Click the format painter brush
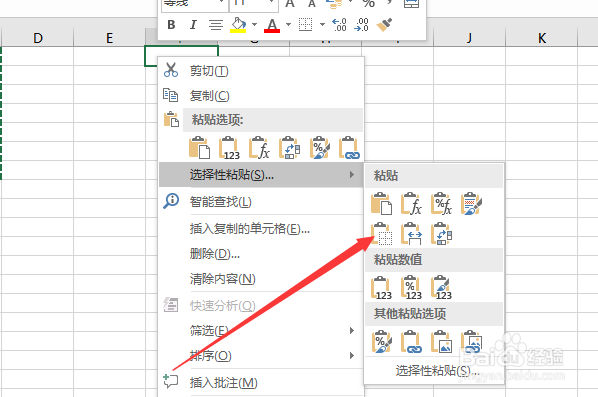Viewport: 598px width, 397px height. coord(384,25)
